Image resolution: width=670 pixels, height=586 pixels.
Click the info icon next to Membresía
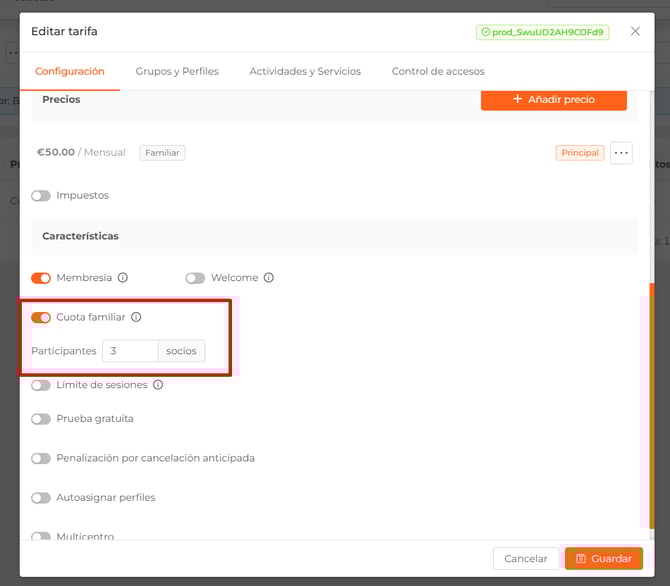[123, 278]
